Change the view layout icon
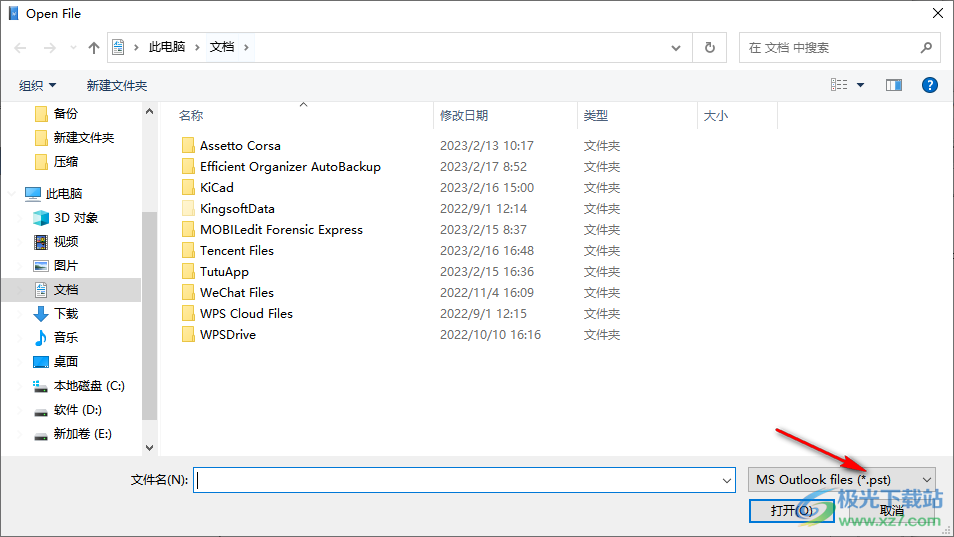Screen dimensions: 954x537 [x=839, y=85]
